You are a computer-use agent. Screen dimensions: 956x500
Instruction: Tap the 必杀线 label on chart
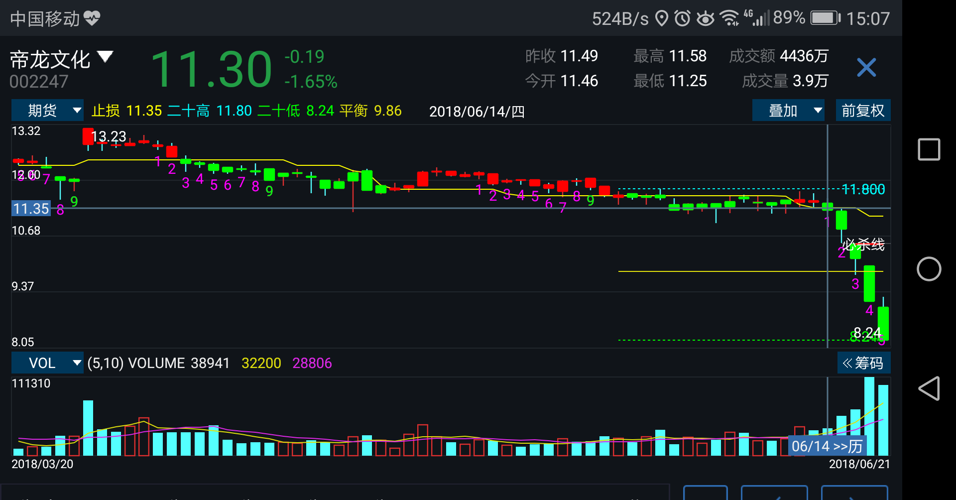pyautogui.click(x=863, y=245)
